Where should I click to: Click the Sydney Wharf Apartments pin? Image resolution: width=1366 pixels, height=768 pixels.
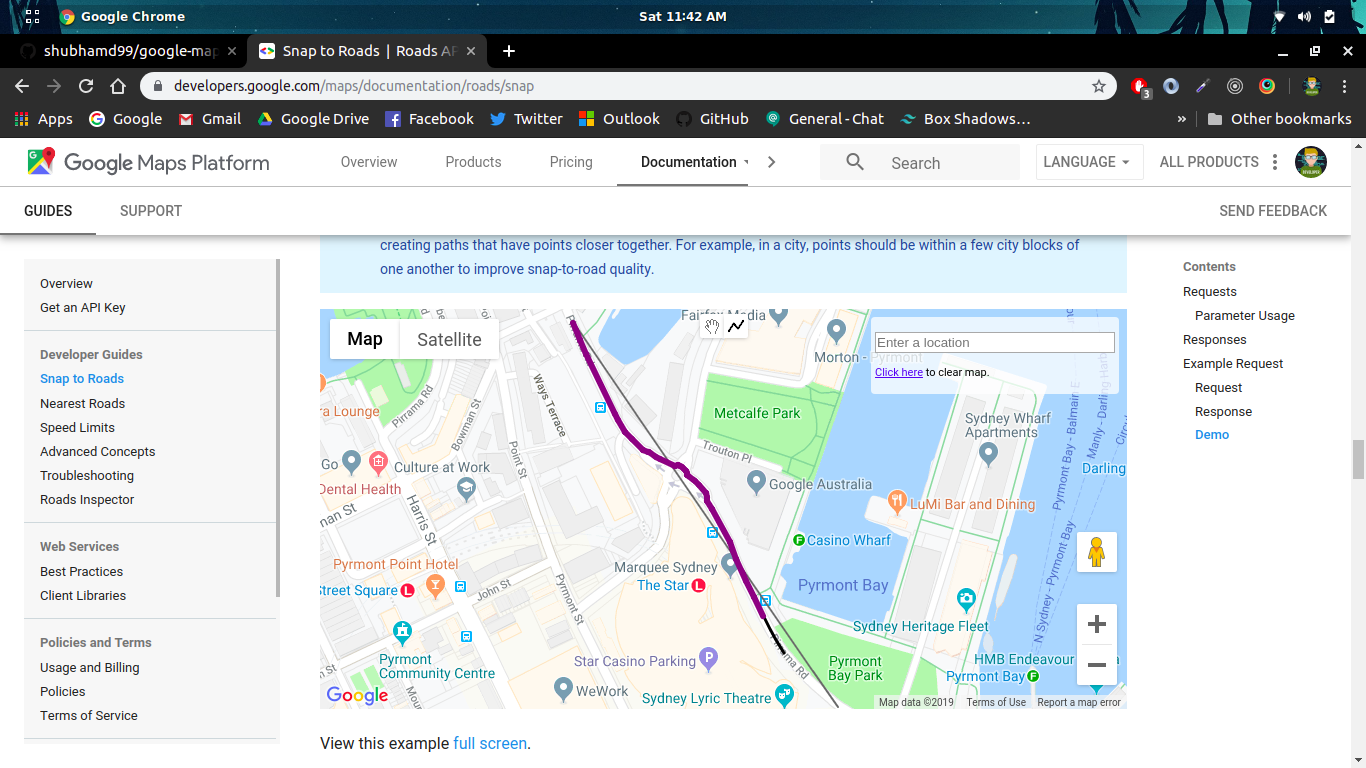(x=989, y=454)
